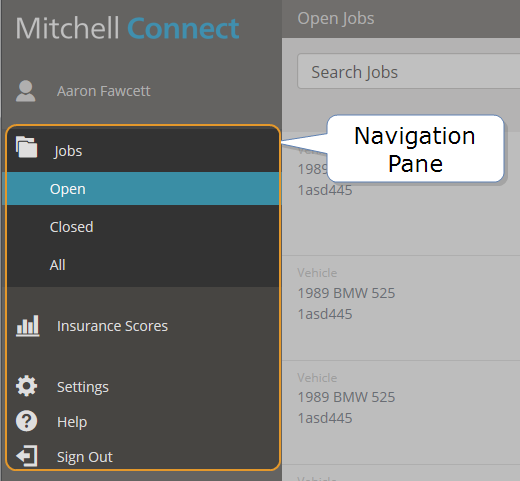Click the Insurance Scores bar chart icon
This screenshot has width=520, height=481.
tap(28, 326)
